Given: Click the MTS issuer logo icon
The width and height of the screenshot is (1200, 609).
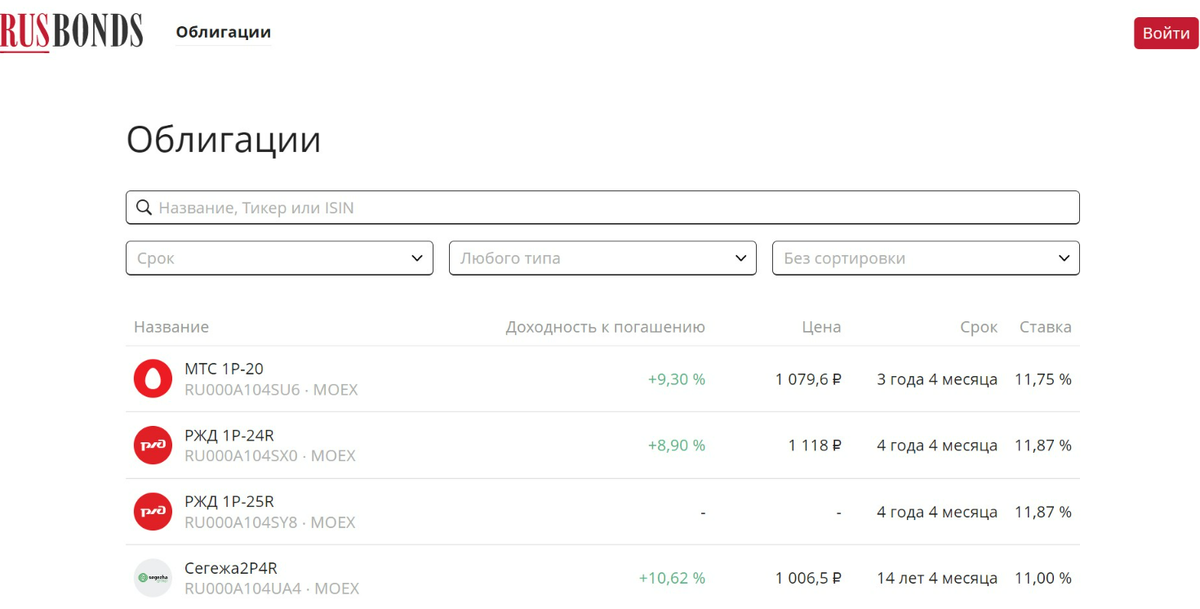Looking at the screenshot, I should pos(152,378).
